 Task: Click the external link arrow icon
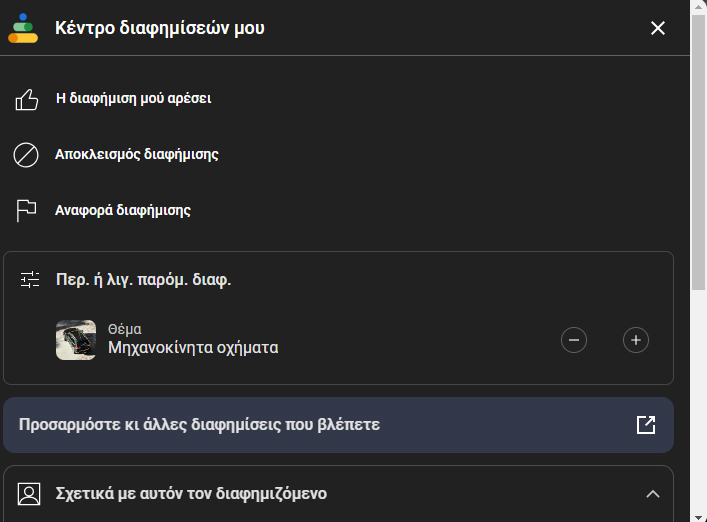pos(646,425)
